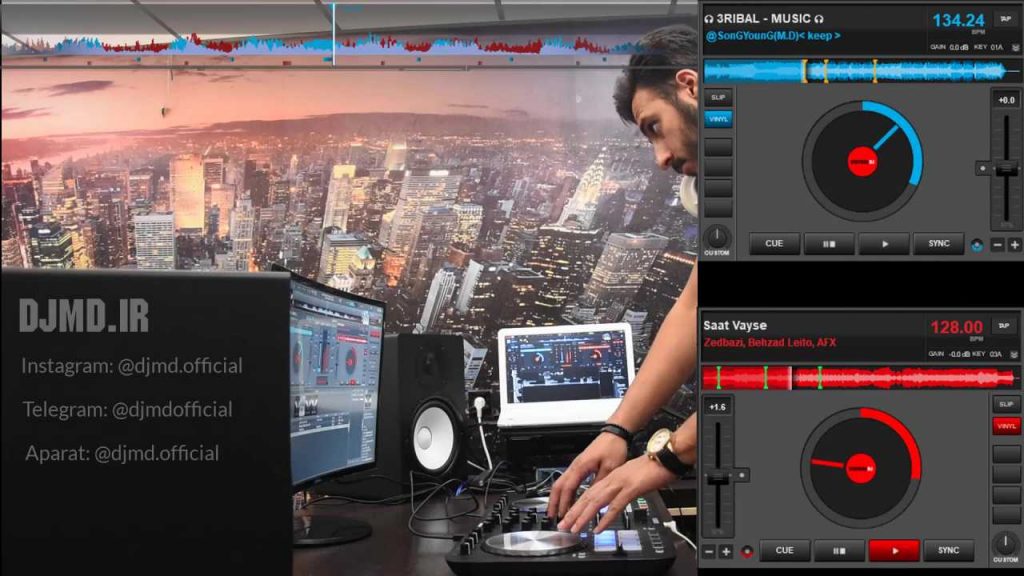Click the blank pad directly below red VINYL
The width and height of the screenshot is (1024, 576).
[x=1006, y=453]
